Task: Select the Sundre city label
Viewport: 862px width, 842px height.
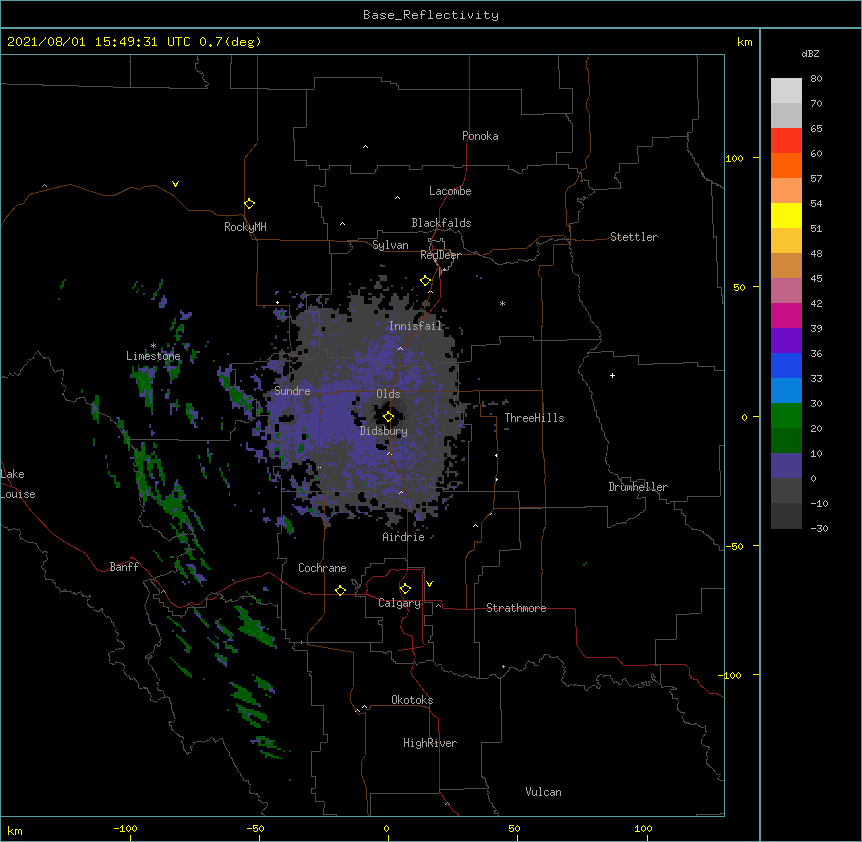Action: pos(292,391)
